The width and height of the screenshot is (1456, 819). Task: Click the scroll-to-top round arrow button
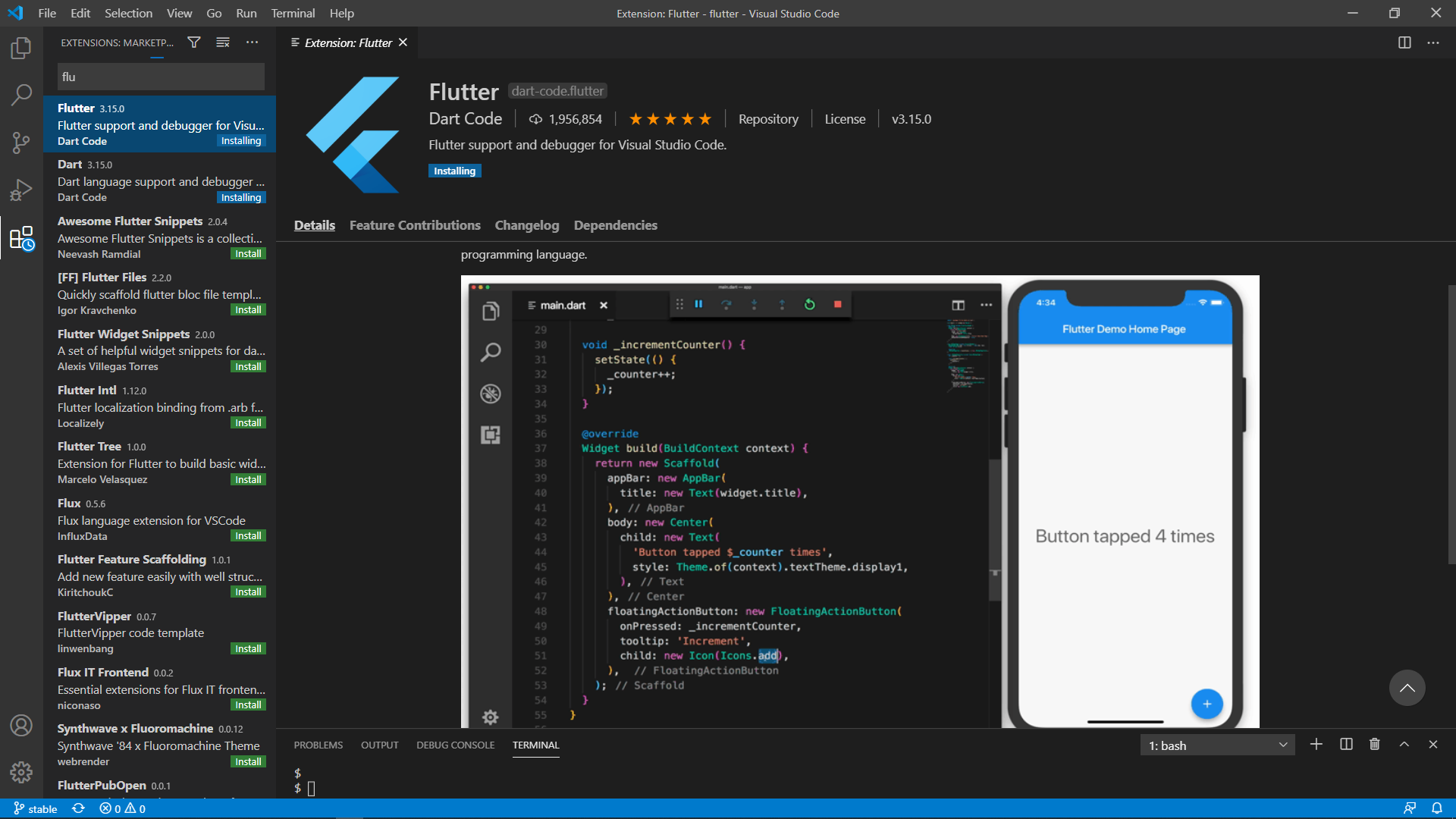[1407, 688]
